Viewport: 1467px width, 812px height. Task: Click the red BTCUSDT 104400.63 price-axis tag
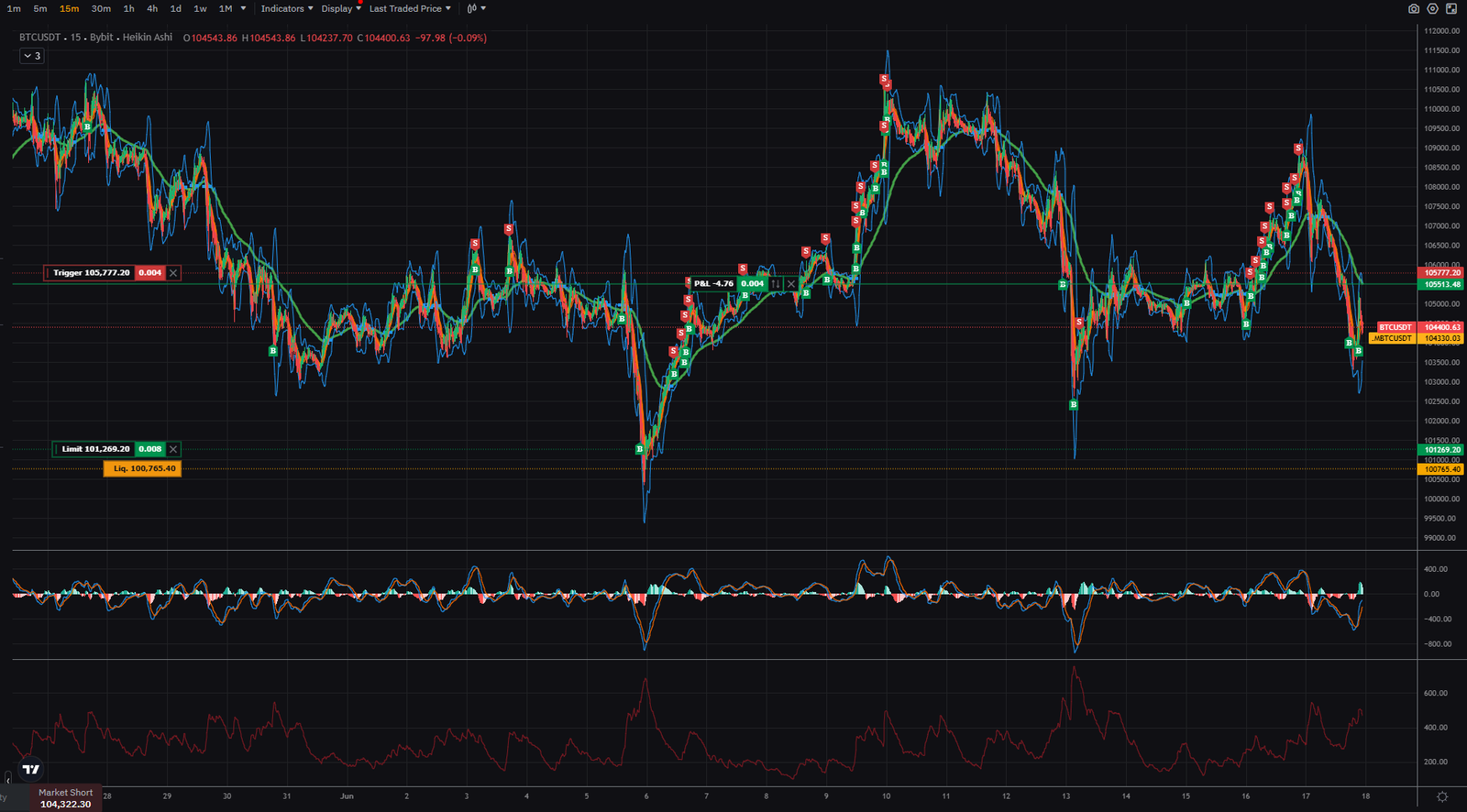coord(1419,327)
